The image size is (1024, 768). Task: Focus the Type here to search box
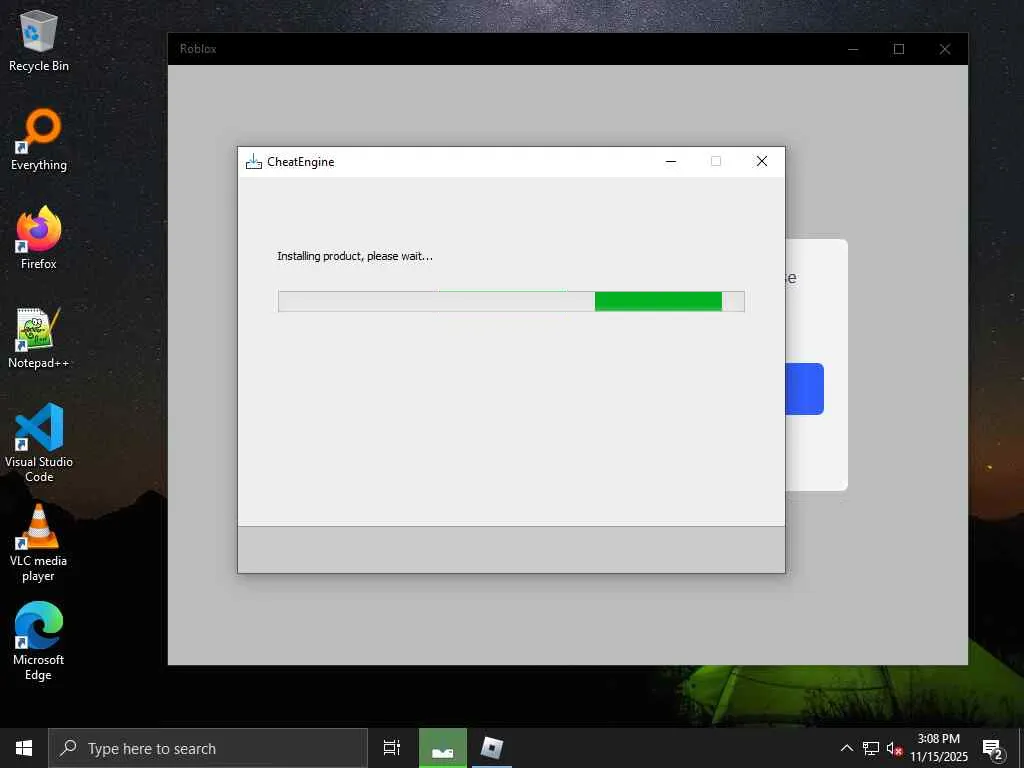[x=208, y=748]
